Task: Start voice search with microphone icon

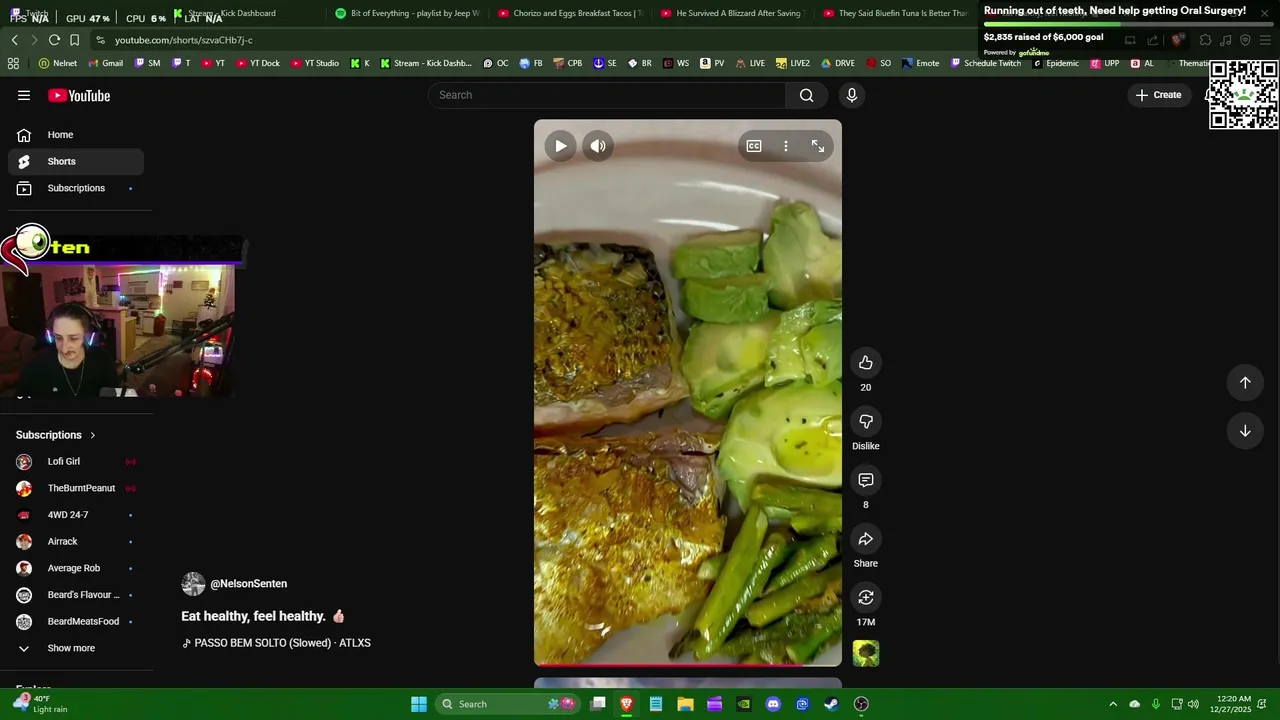Action: (852, 95)
